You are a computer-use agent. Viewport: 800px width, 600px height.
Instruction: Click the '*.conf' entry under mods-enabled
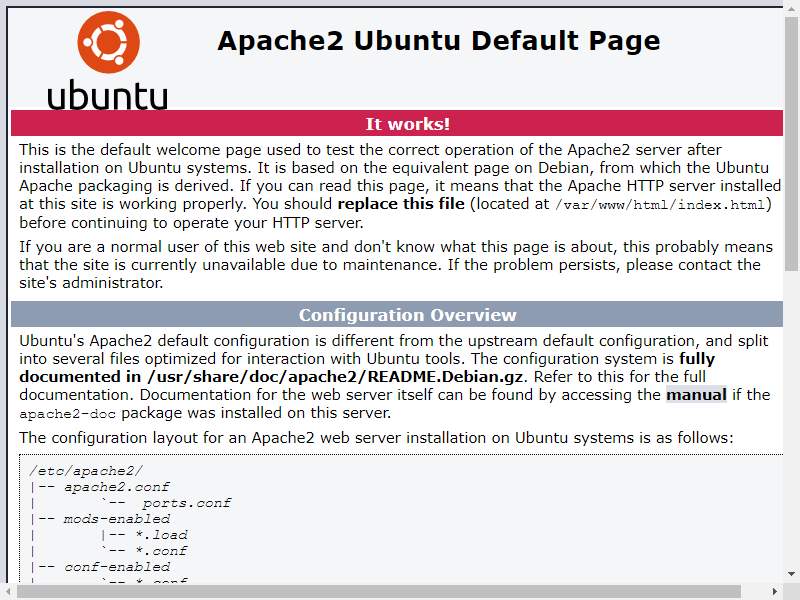161,551
